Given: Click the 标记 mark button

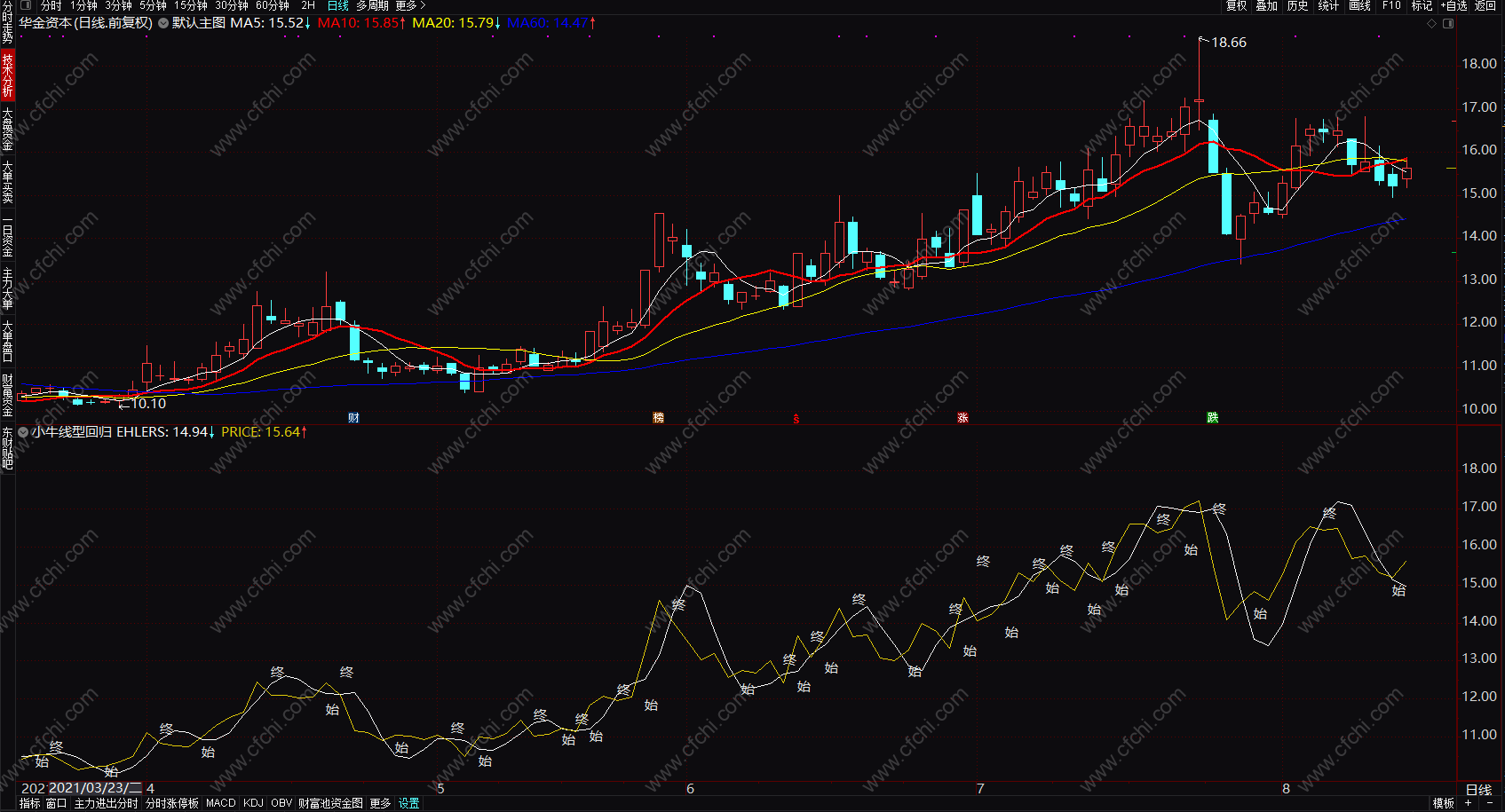Looking at the screenshot, I should 1422,5.
